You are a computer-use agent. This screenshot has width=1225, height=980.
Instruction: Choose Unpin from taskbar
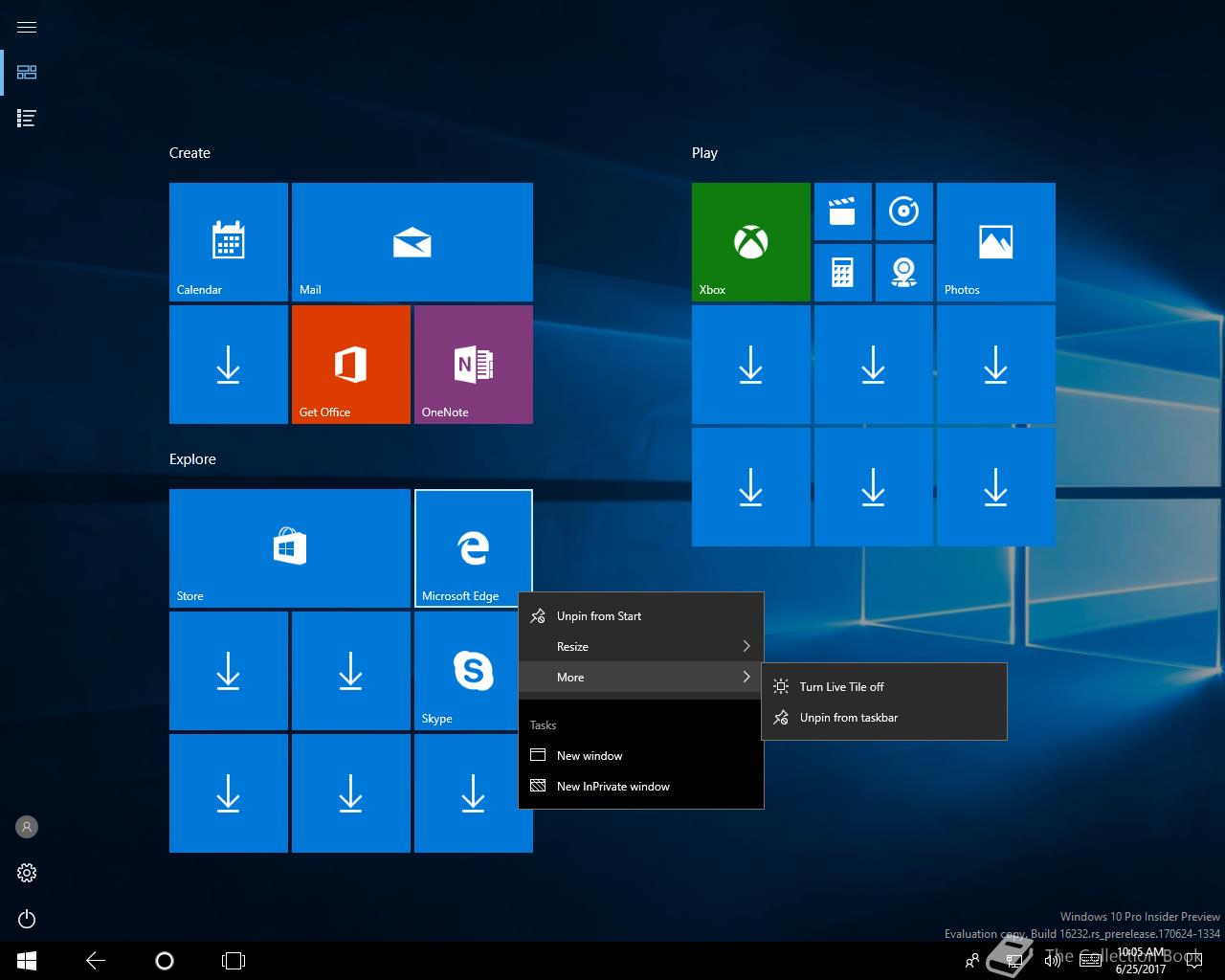coord(884,717)
